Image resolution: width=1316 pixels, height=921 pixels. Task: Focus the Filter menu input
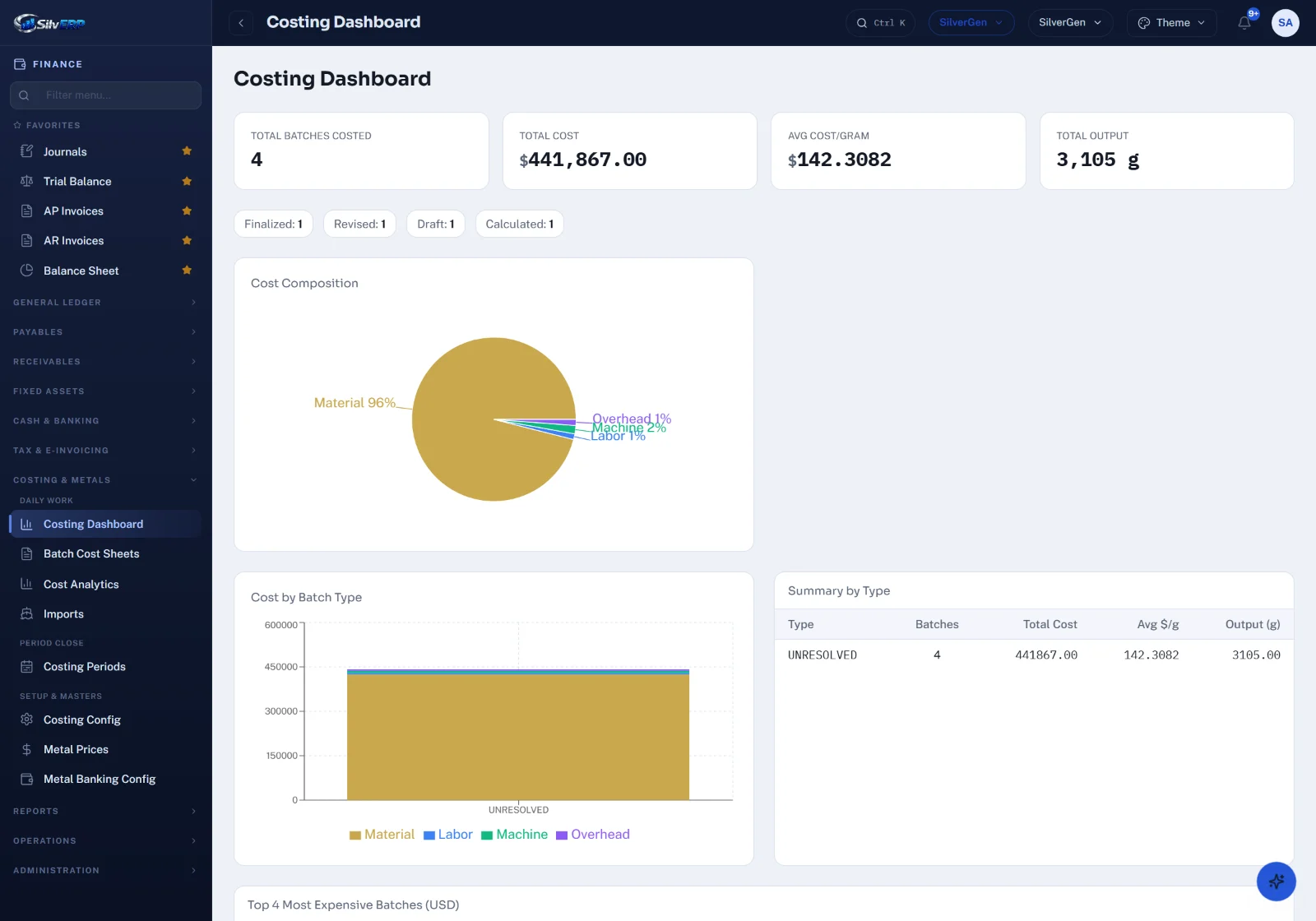pyautogui.click(x=106, y=95)
